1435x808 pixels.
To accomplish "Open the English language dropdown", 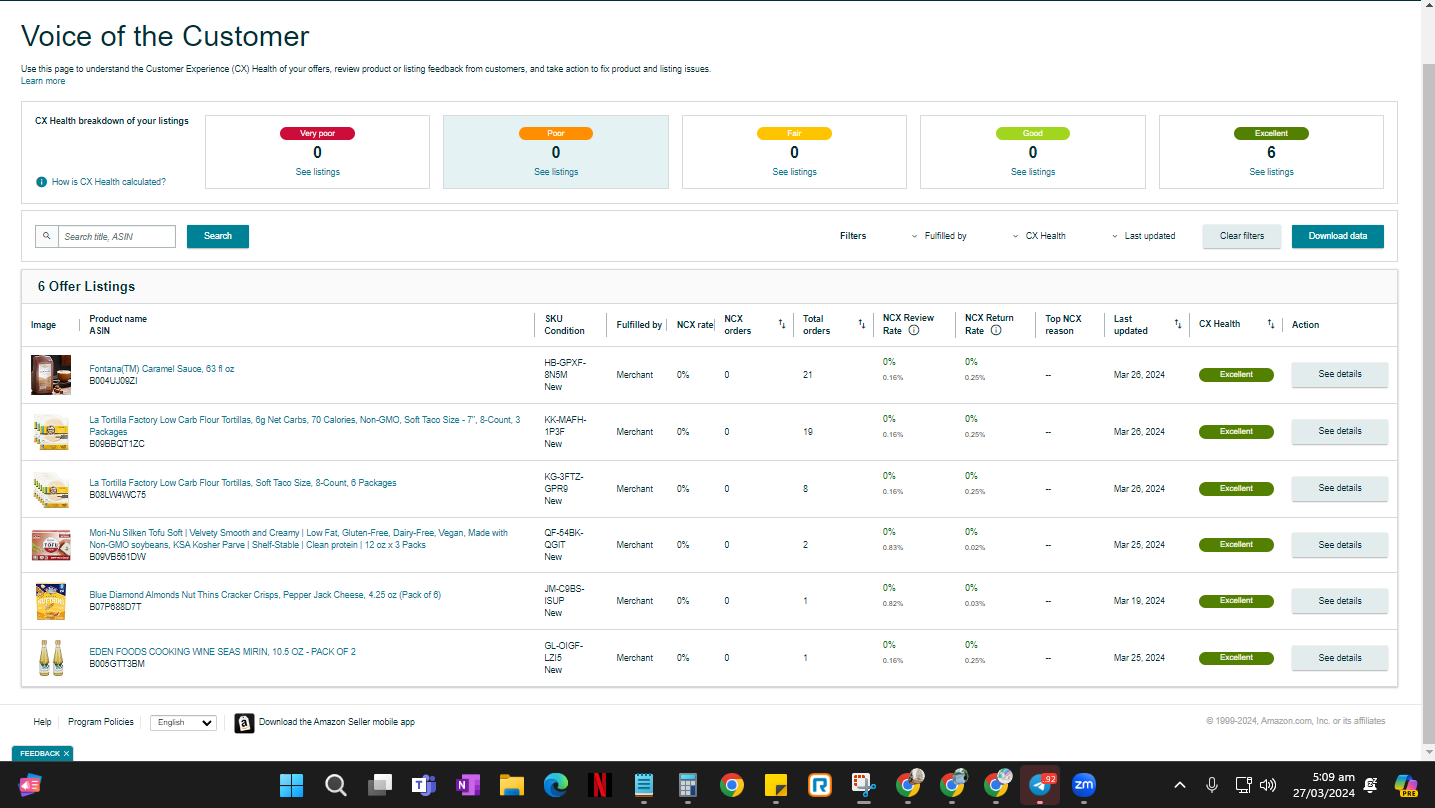I will [183, 722].
